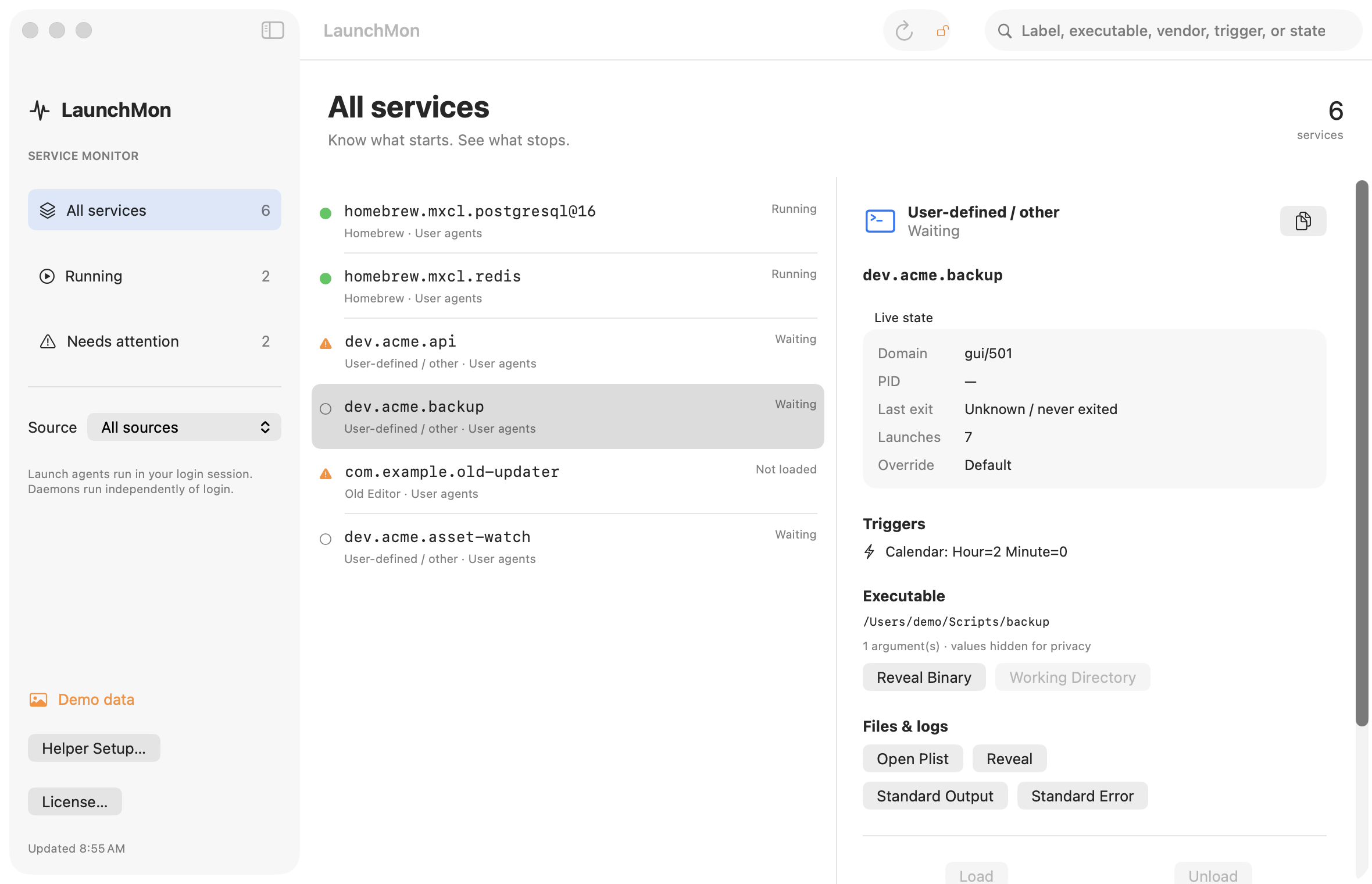Click warning triangle beside com.example.old-updater
Image resolution: width=1372 pixels, height=884 pixels.
click(x=326, y=474)
